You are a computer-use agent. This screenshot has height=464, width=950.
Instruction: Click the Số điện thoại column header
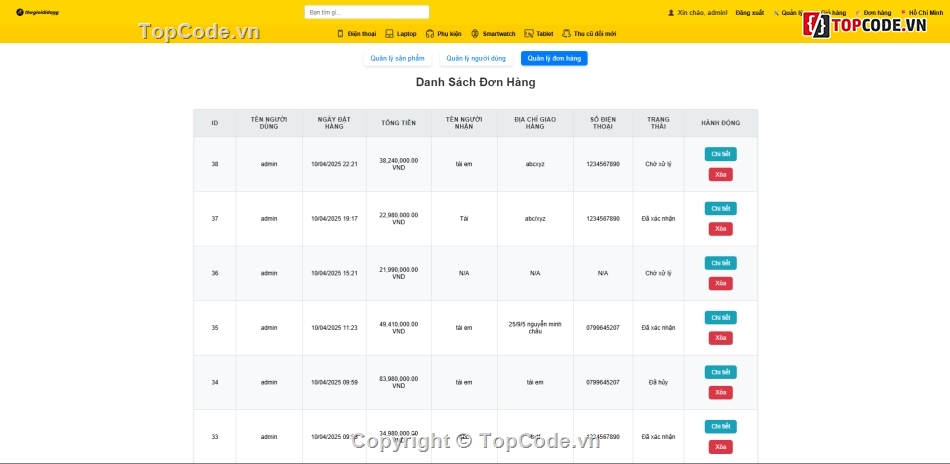click(603, 123)
